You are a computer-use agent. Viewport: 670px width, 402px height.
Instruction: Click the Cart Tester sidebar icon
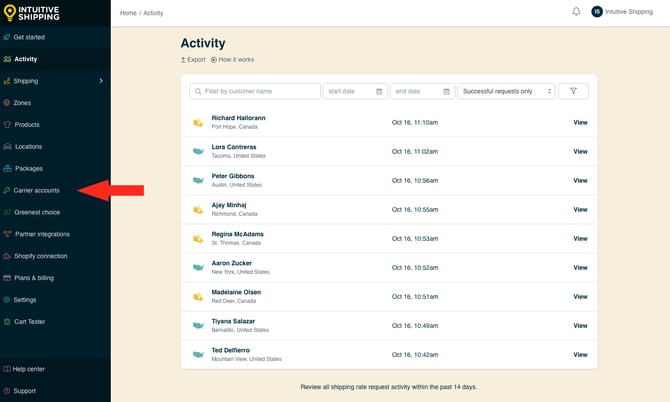7,321
